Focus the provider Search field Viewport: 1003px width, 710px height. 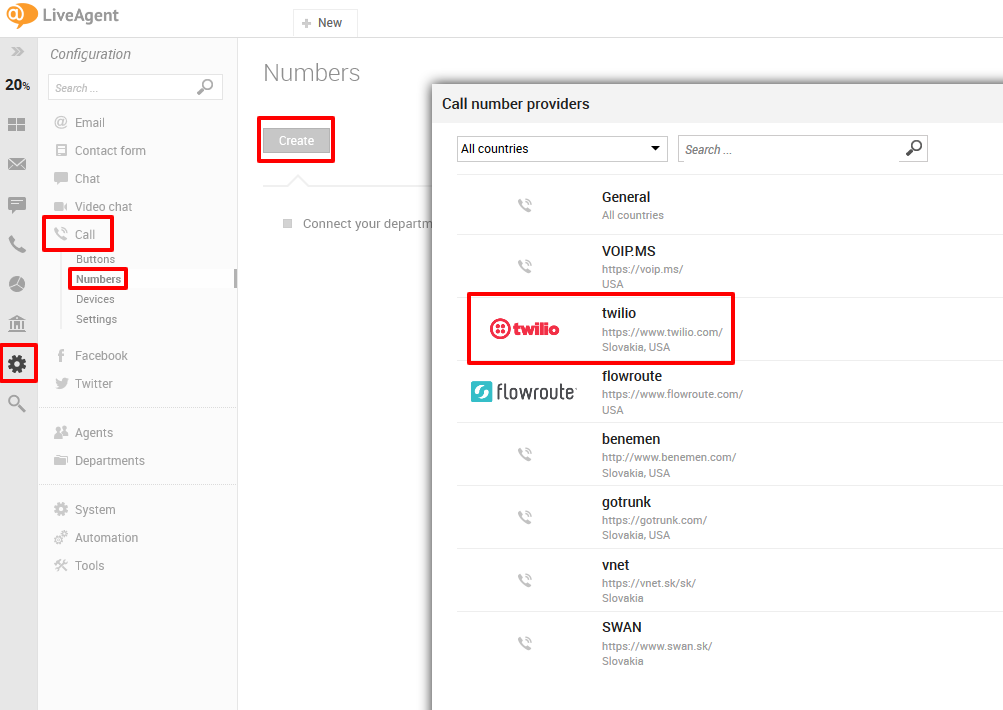click(x=790, y=149)
